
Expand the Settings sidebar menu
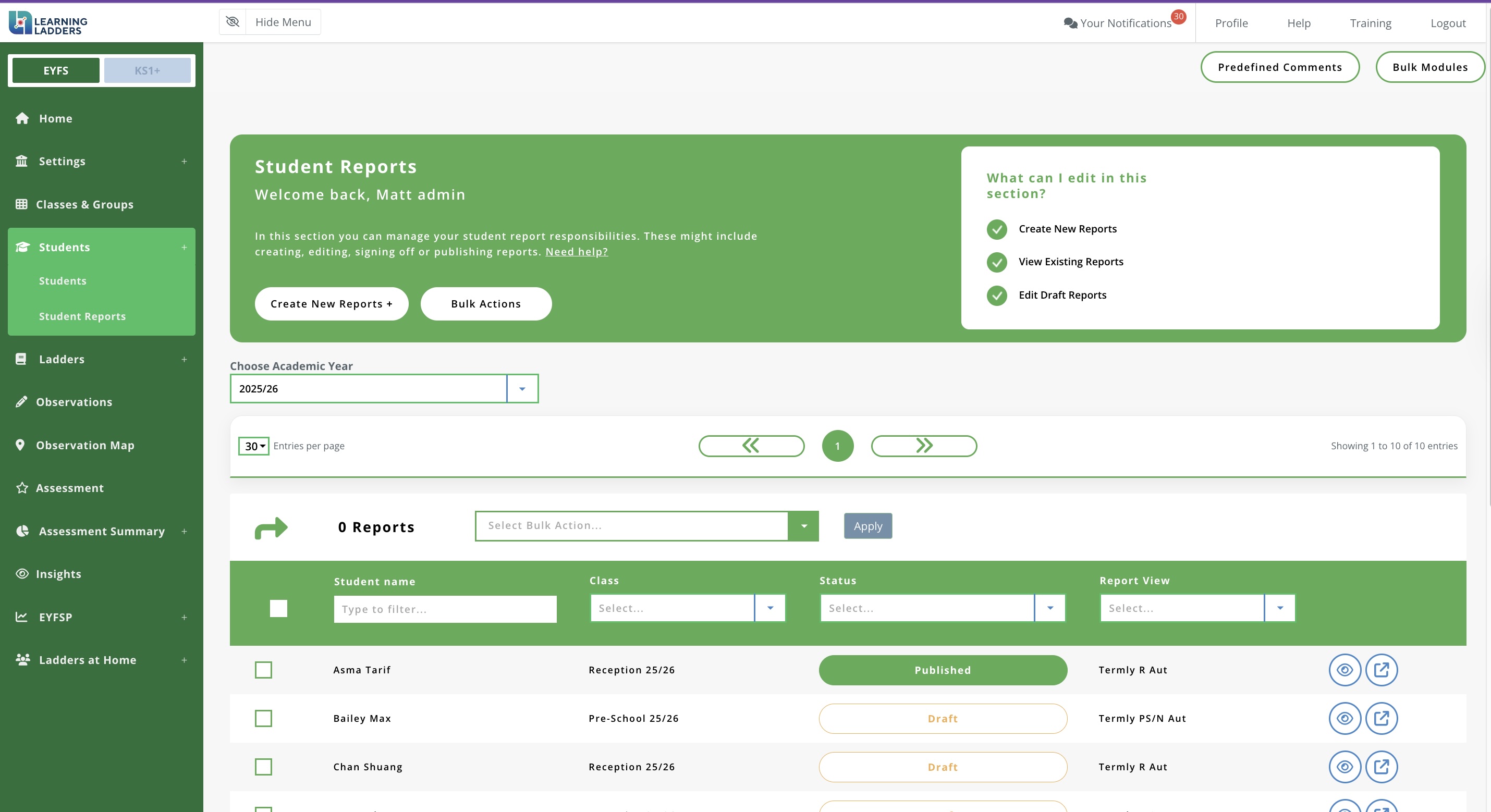point(62,161)
